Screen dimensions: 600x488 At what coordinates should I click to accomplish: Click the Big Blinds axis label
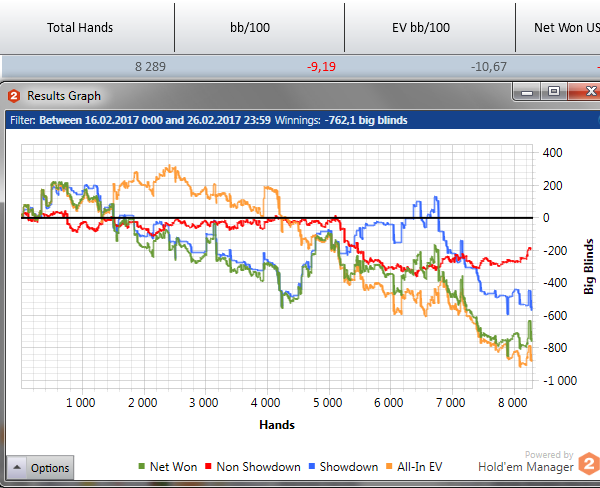pyautogui.click(x=589, y=266)
